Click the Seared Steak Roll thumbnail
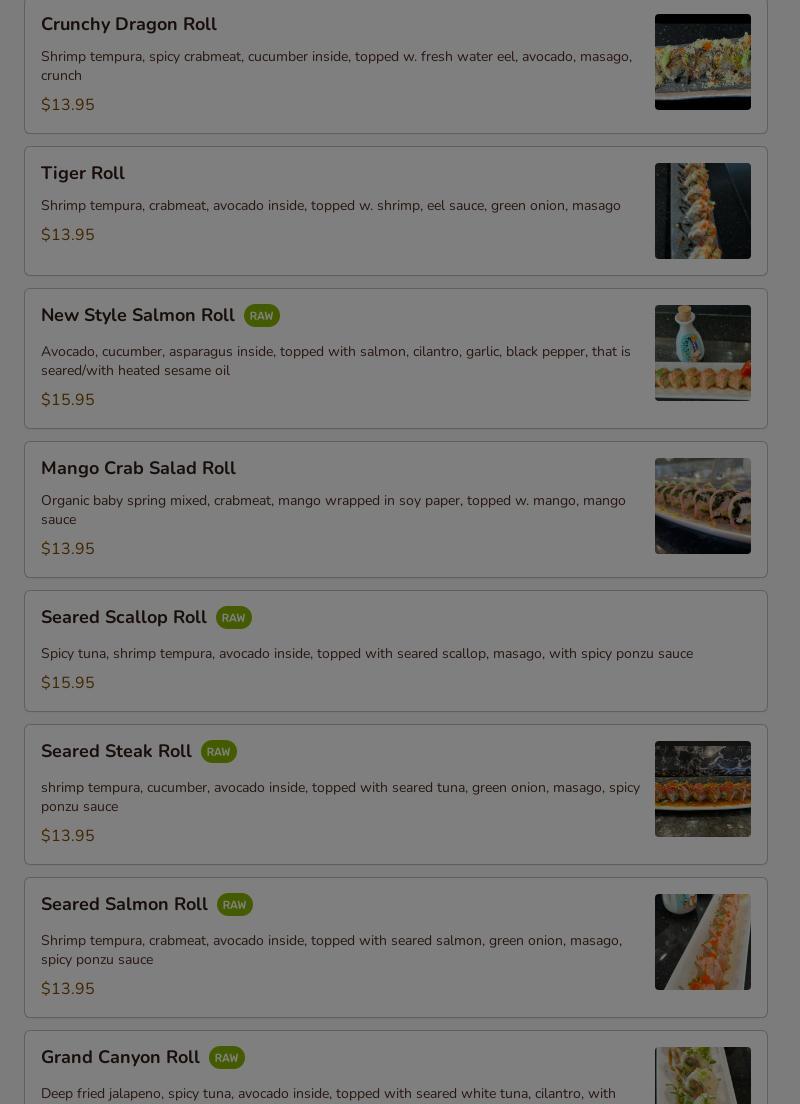Viewport: 800px width, 1104px height. [702, 789]
